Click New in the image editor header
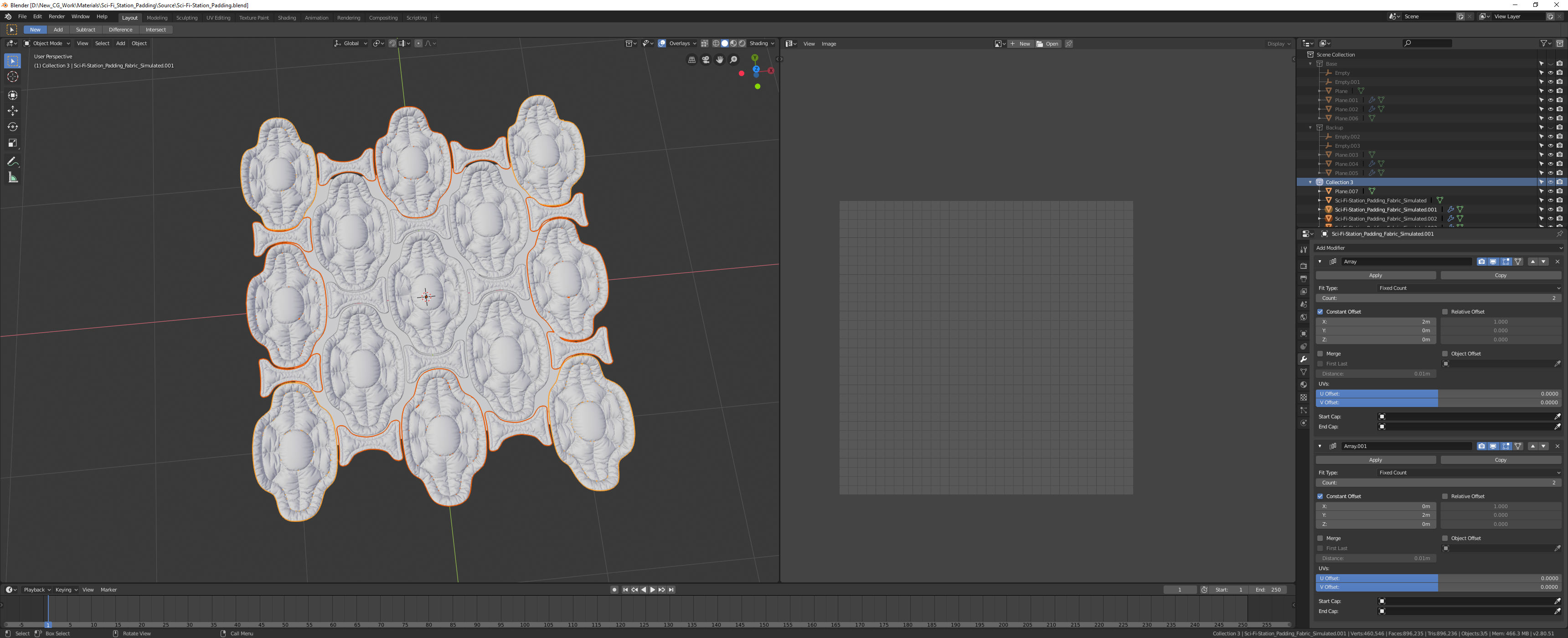The image size is (1568, 638). coord(1021,44)
